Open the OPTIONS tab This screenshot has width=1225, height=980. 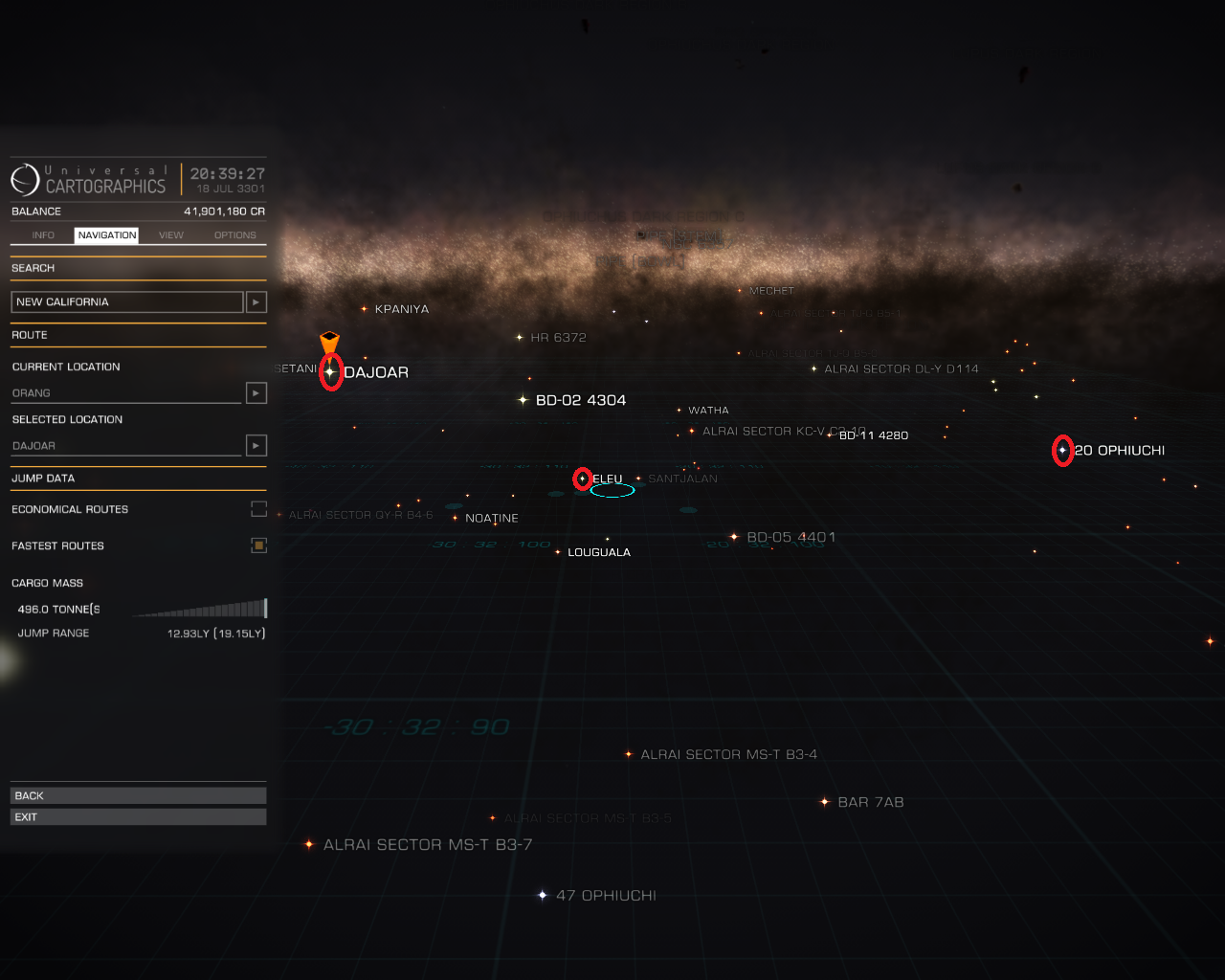click(235, 235)
